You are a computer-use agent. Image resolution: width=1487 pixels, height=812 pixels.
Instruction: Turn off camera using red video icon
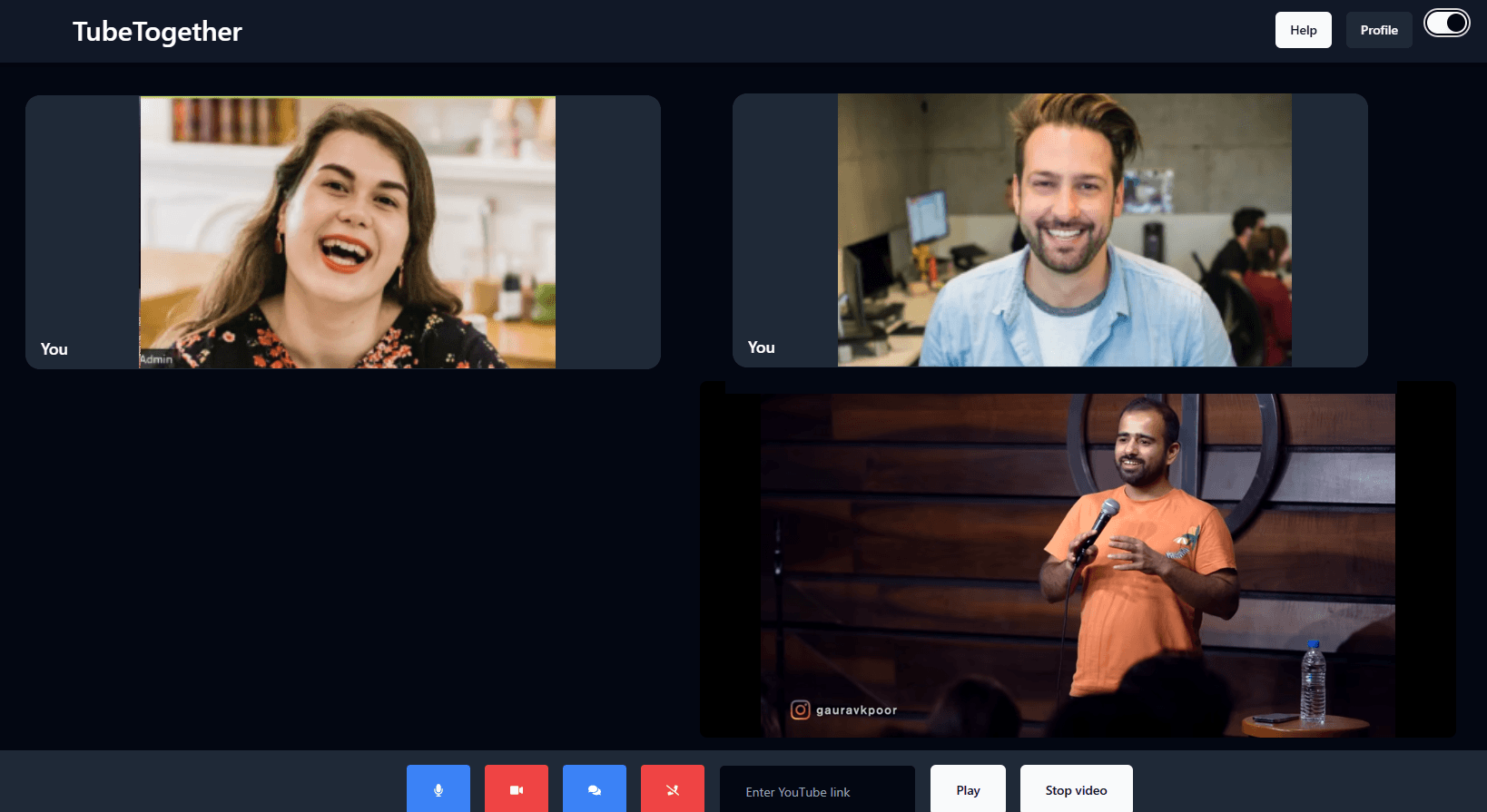[x=517, y=789]
